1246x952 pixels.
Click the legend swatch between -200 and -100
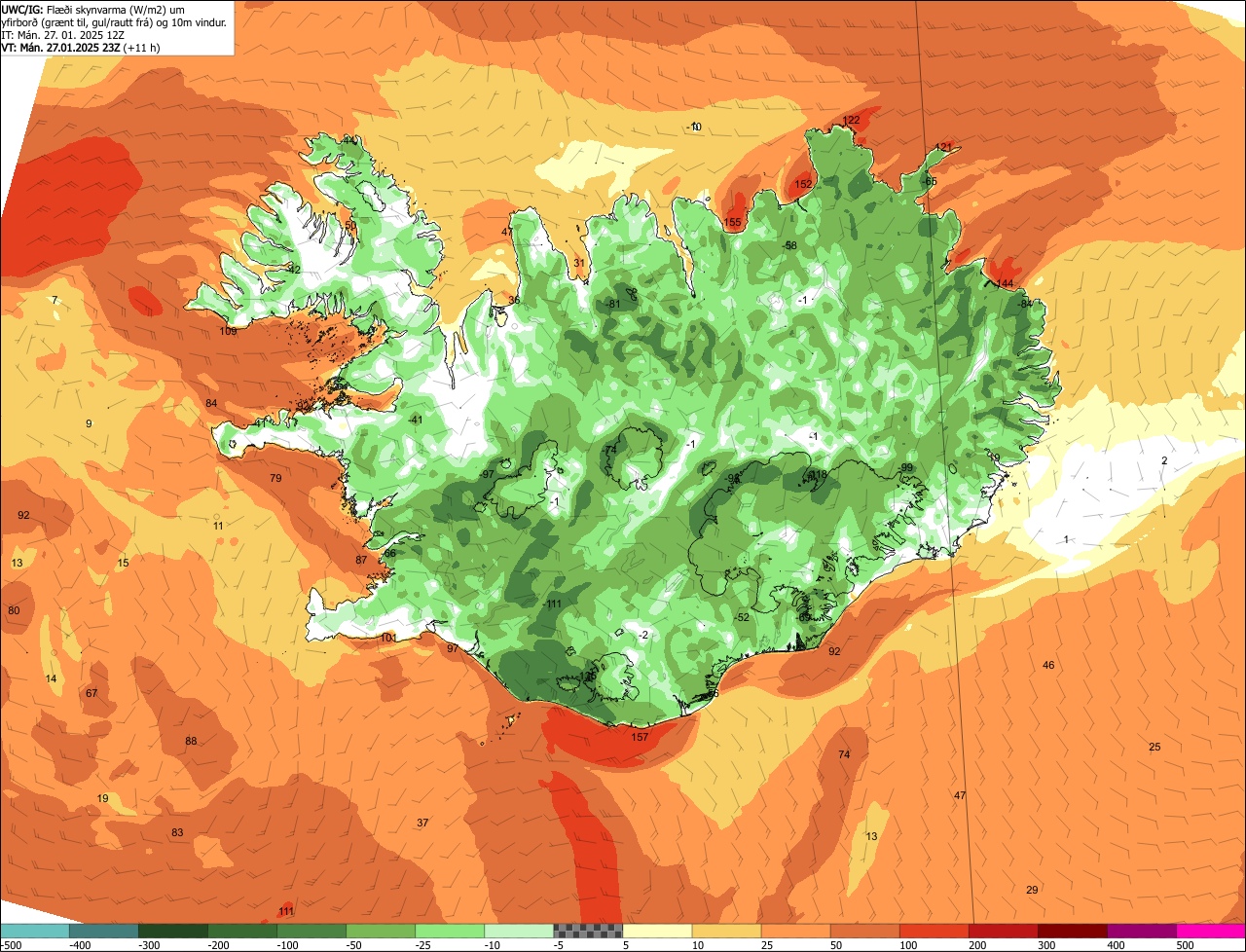(x=242, y=931)
